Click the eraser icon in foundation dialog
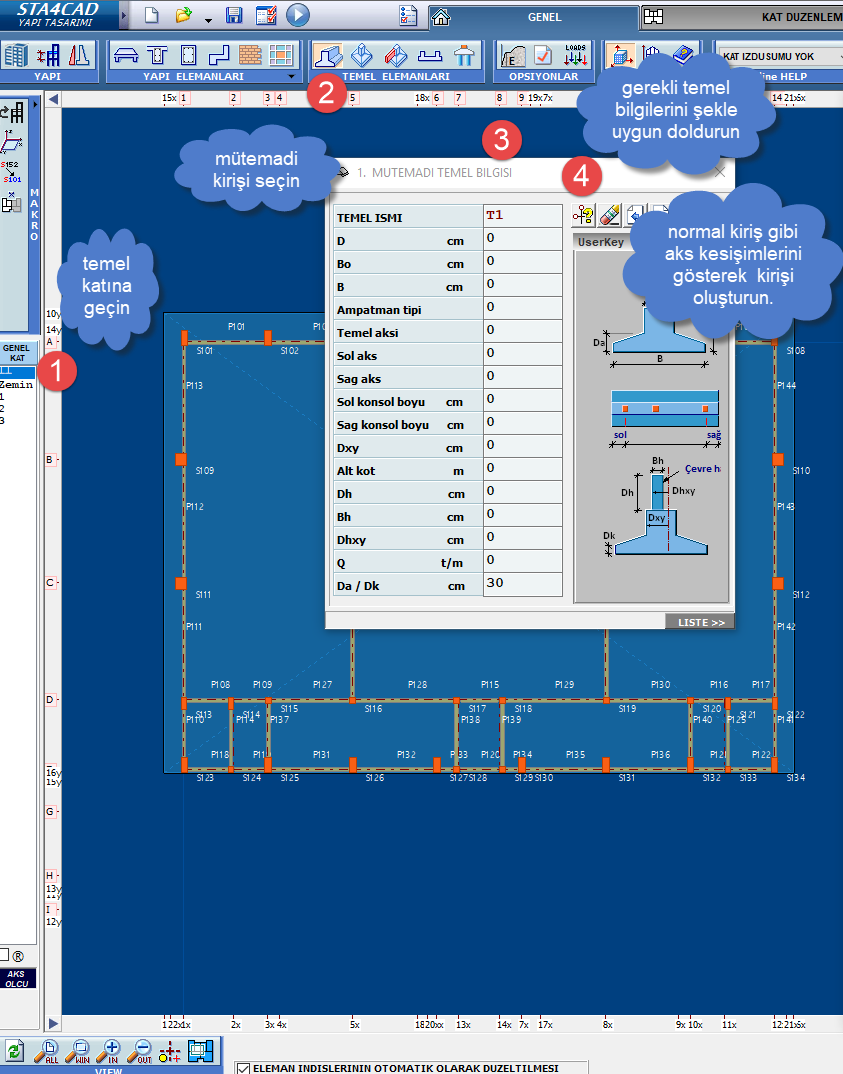The width and height of the screenshot is (843, 1074). point(609,215)
